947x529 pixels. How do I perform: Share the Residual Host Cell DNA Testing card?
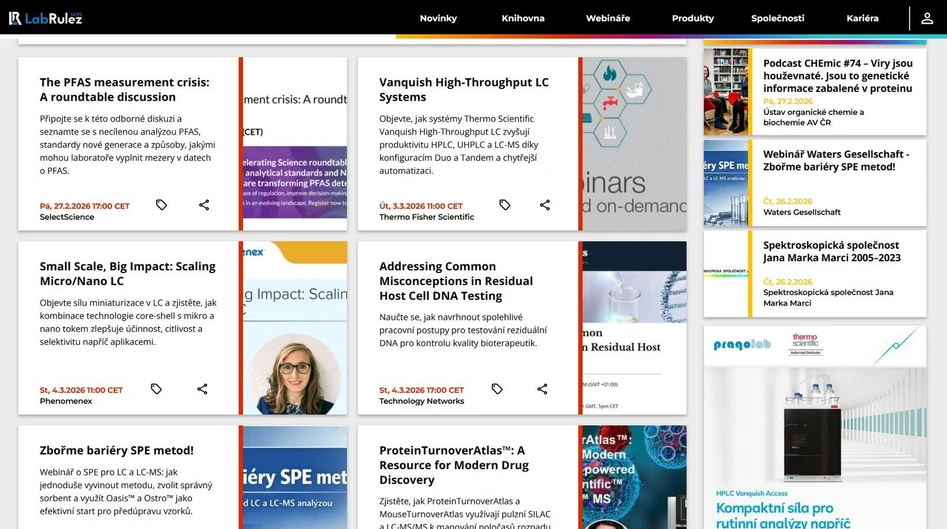click(x=542, y=389)
